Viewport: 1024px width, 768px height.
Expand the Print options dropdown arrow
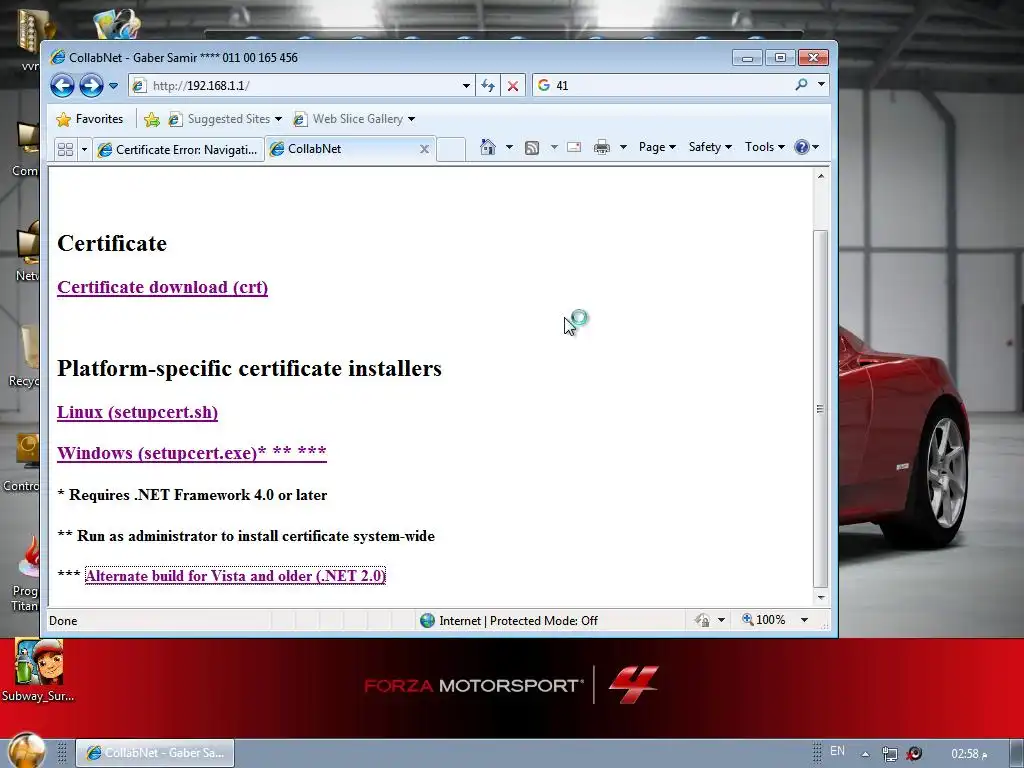[x=623, y=147]
